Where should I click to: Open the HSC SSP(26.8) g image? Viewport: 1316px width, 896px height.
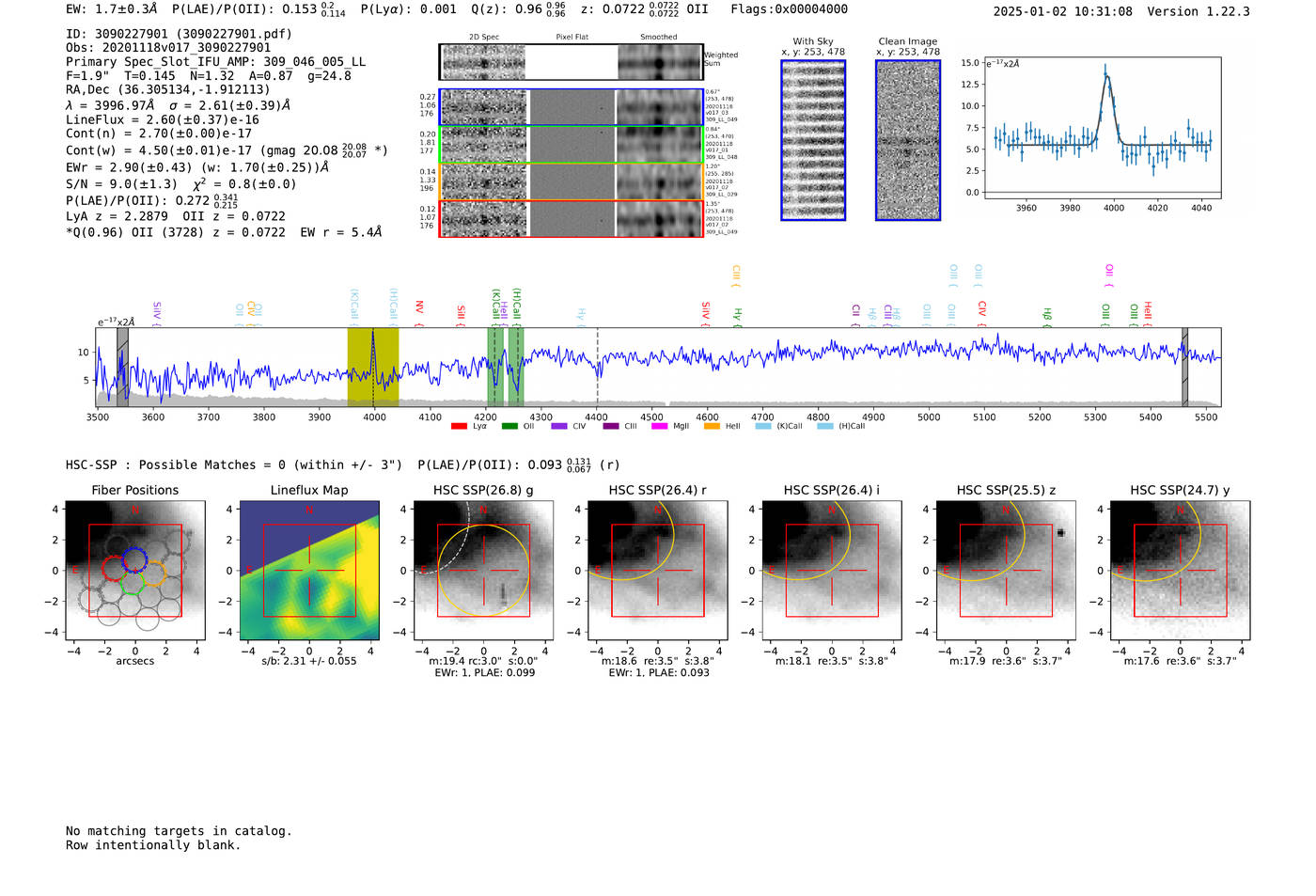tap(483, 570)
